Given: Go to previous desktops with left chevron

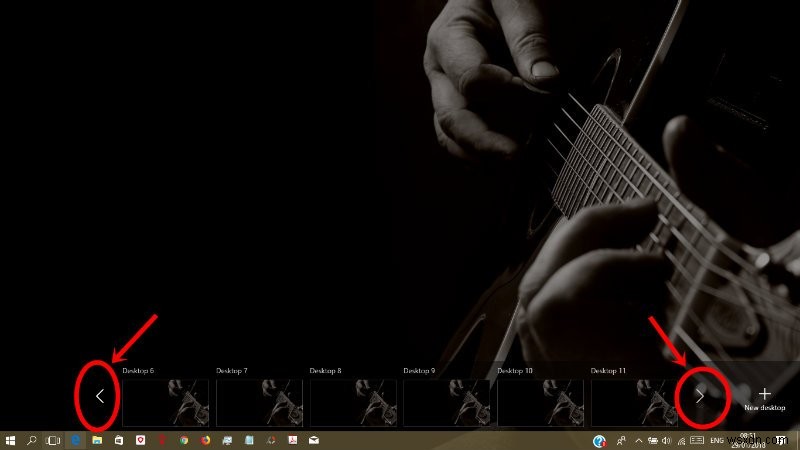Looking at the screenshot, I should 99,396.
